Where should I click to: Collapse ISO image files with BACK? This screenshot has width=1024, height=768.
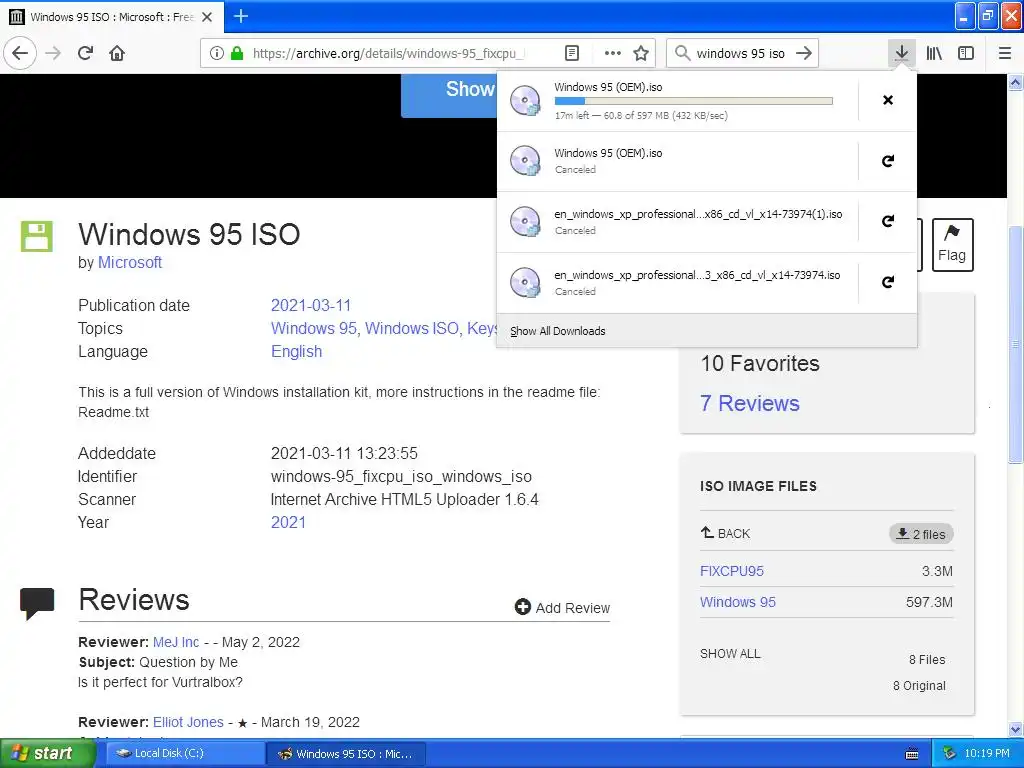pos(726,534)
